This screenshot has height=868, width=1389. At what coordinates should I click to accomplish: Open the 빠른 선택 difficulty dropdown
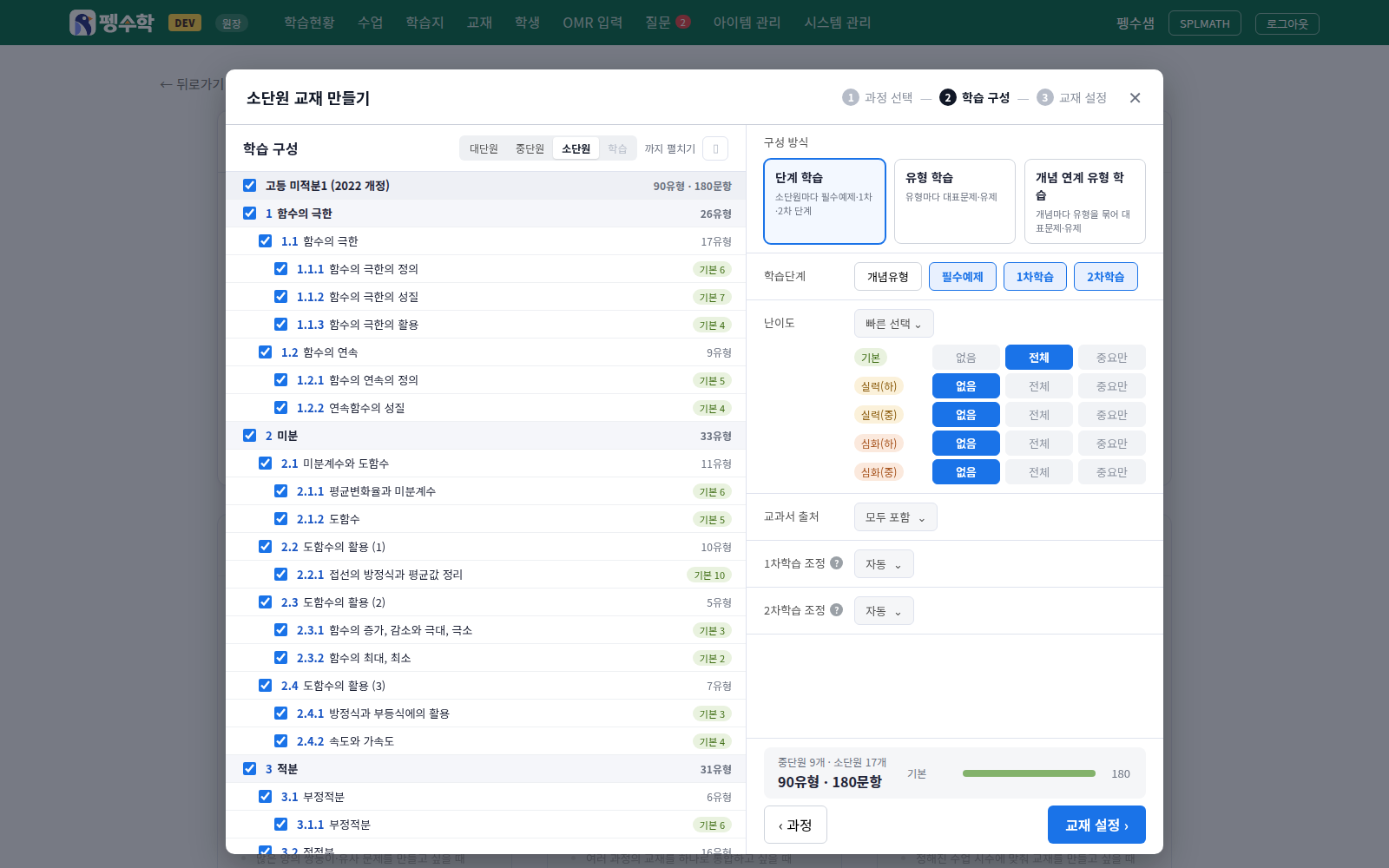tap(894, 324)
